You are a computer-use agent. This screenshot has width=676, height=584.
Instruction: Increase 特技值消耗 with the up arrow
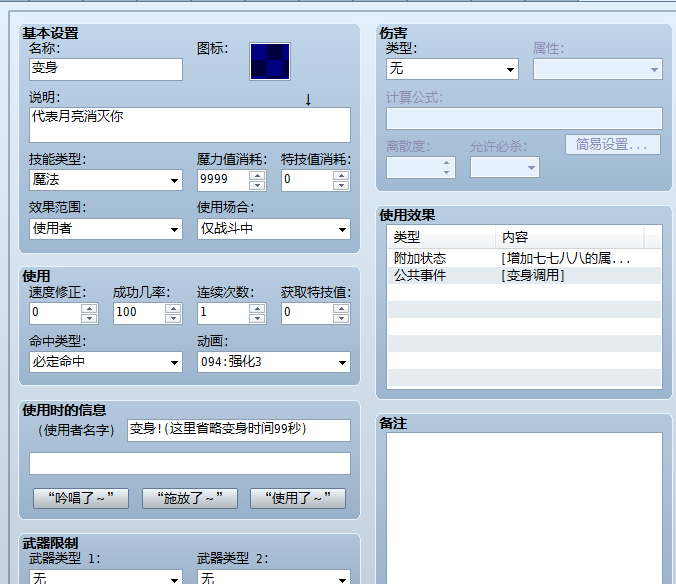pos(341,175)
